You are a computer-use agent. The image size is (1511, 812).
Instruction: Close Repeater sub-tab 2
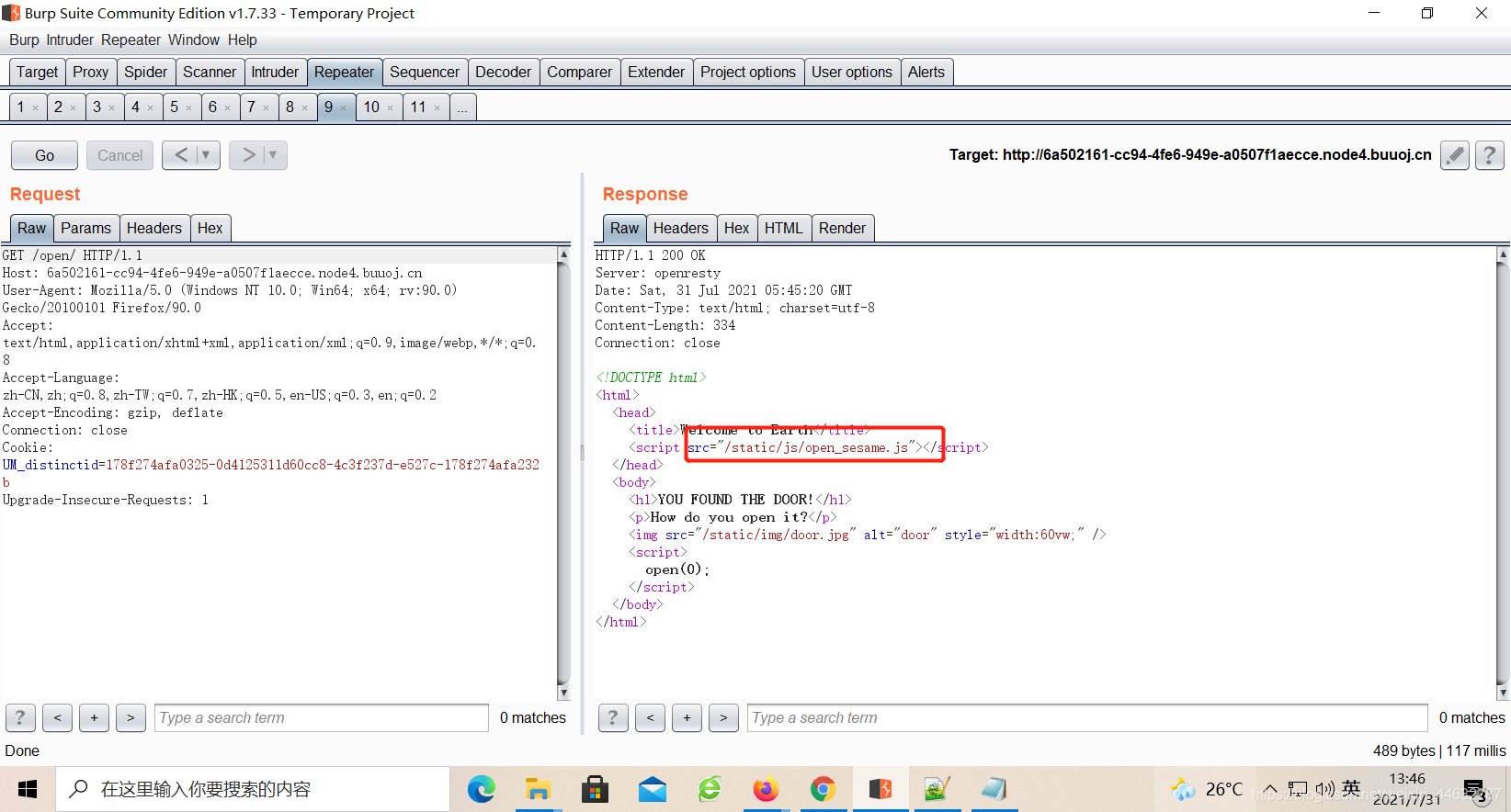point(74,108)
